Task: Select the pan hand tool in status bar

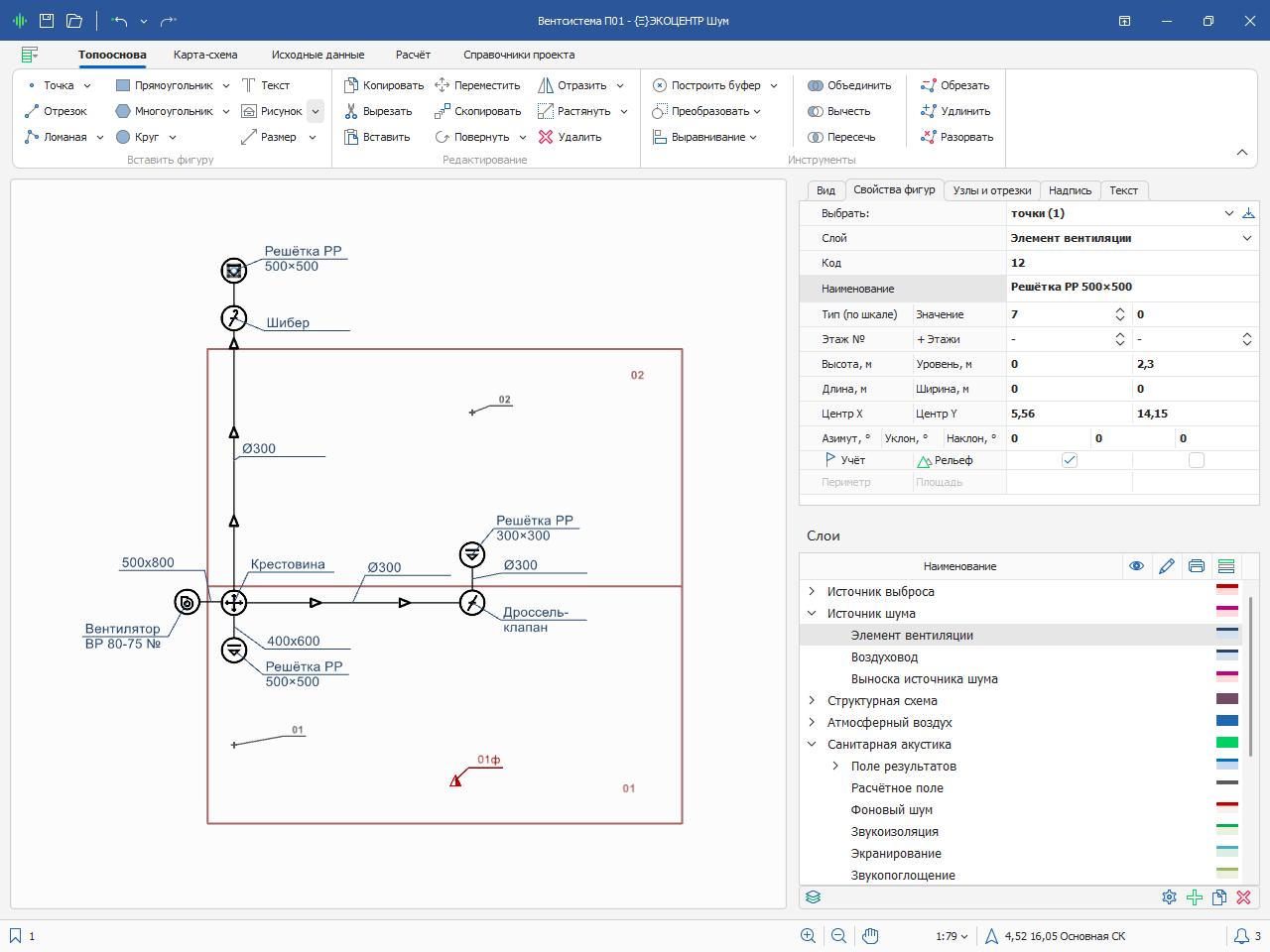Action: click(870, 936)
